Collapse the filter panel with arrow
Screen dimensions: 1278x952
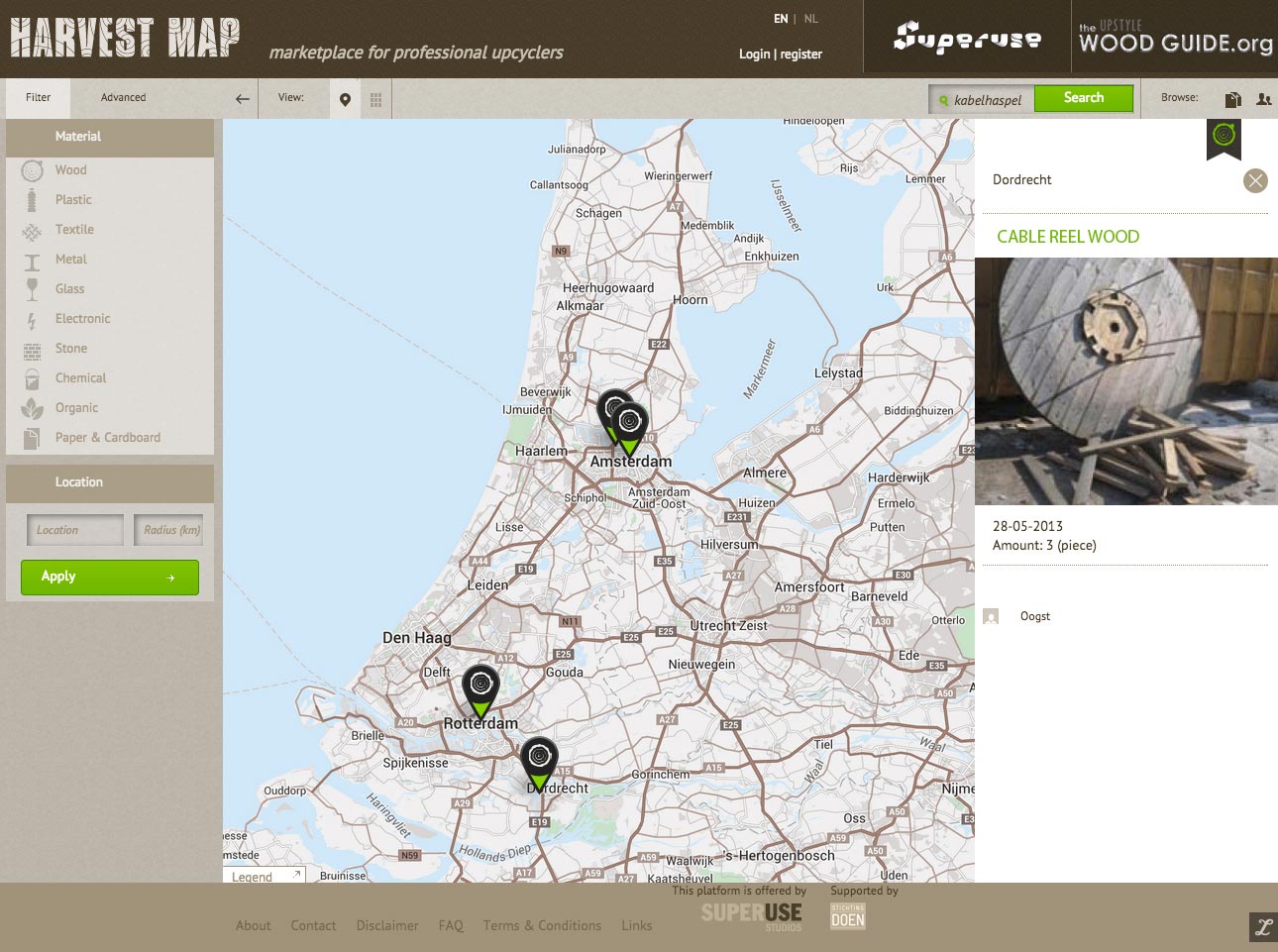tap(242, 99)
